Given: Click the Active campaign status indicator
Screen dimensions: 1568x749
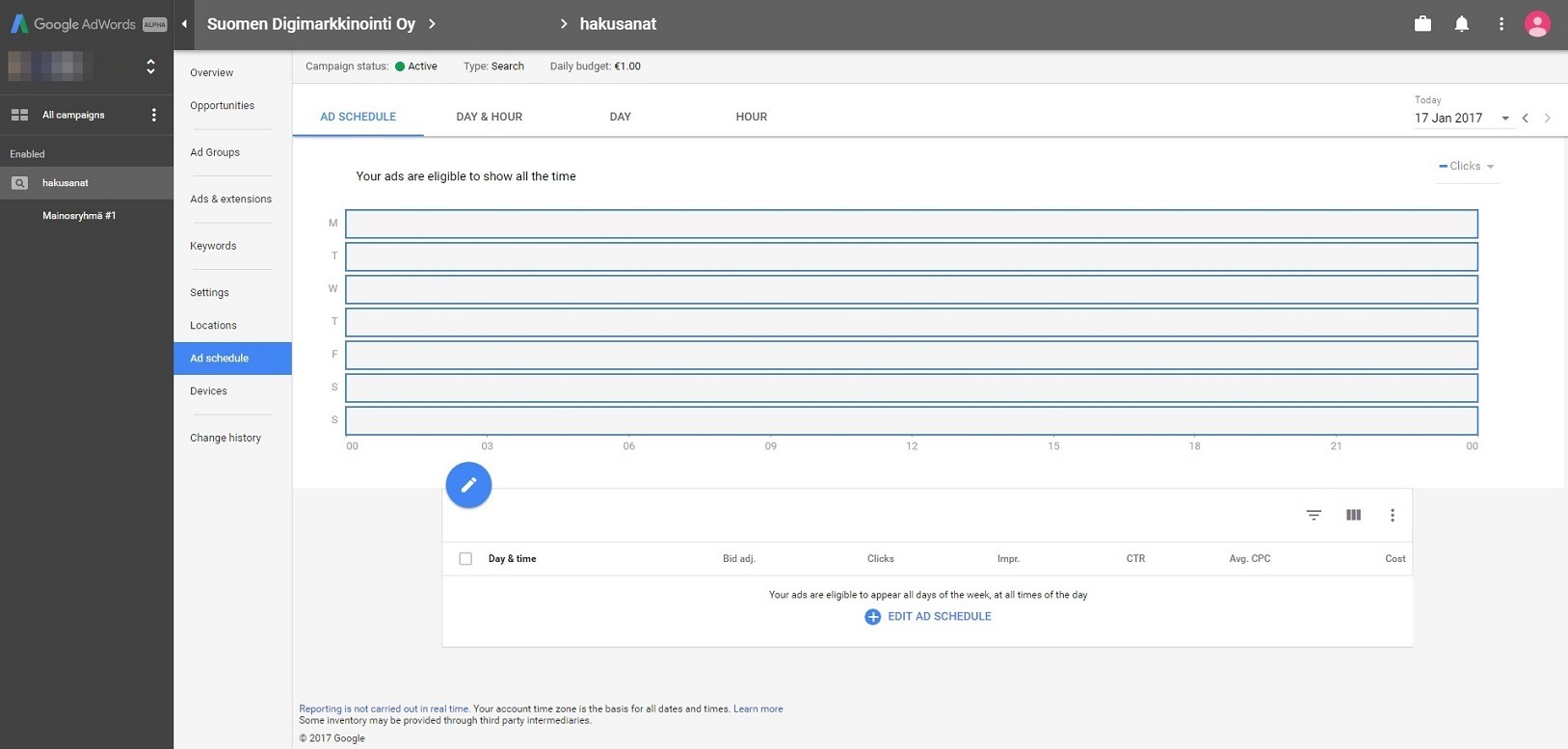Looking at the screenshot, I should (x=415, y=67).
